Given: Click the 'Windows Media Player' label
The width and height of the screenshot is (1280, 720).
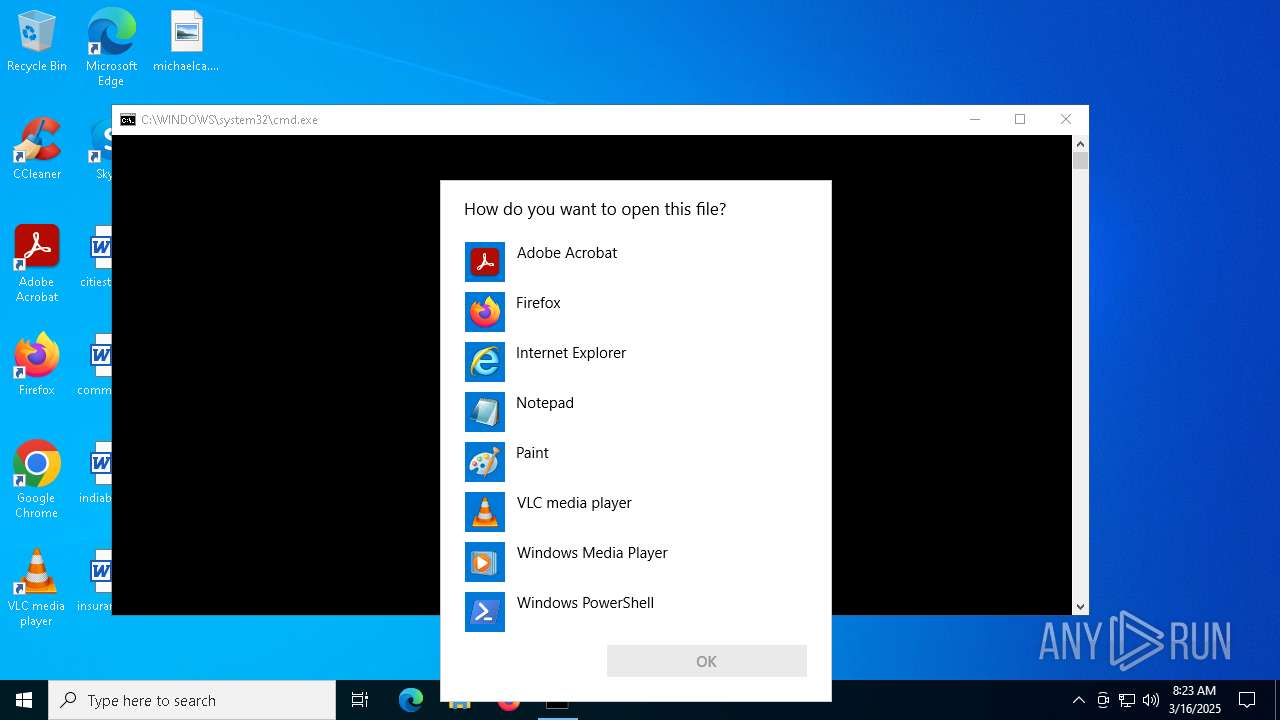Looking at the screenshot, I should [x=592, y=553].
